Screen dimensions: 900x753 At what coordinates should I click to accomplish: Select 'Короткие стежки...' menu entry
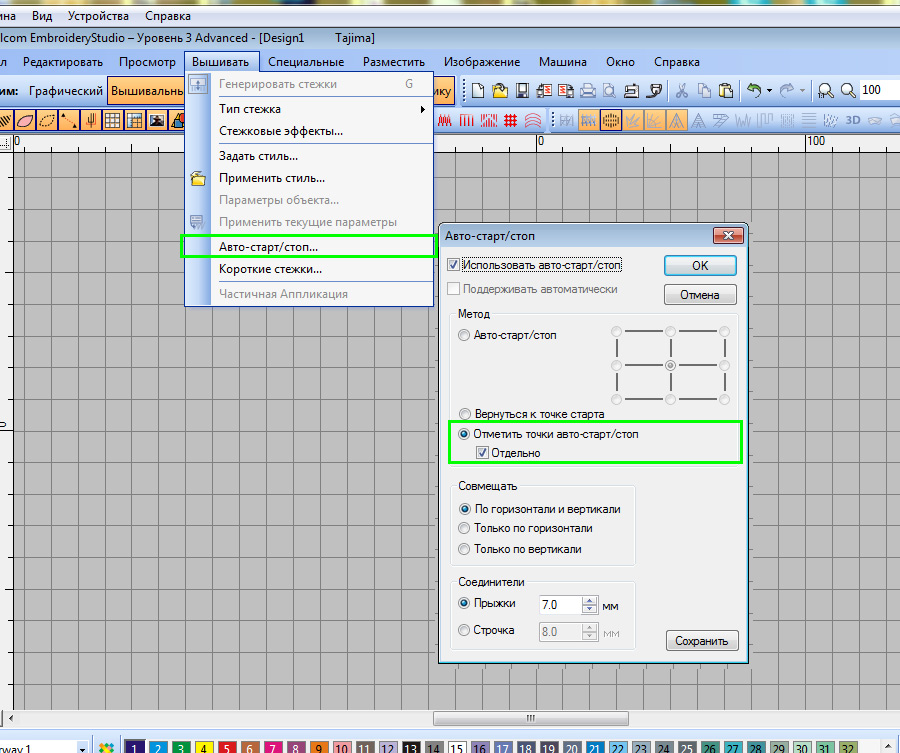coord(270,269)
